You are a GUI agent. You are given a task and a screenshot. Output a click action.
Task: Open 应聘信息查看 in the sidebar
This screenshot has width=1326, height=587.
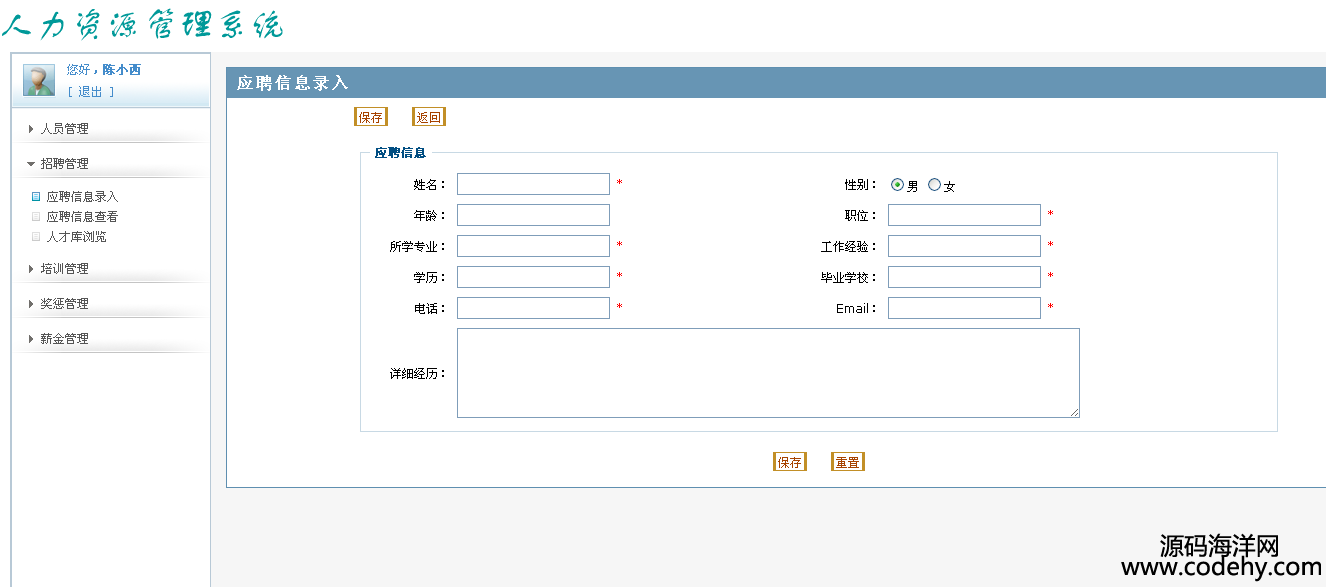(x=82, y=217)
